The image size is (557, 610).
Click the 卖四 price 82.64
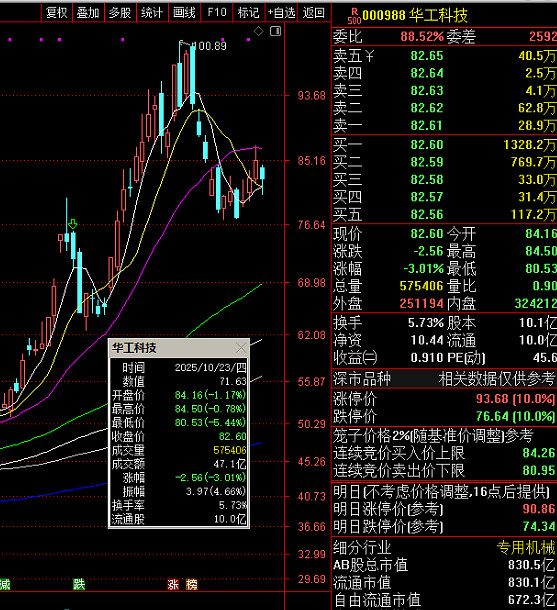pos(427,74)
